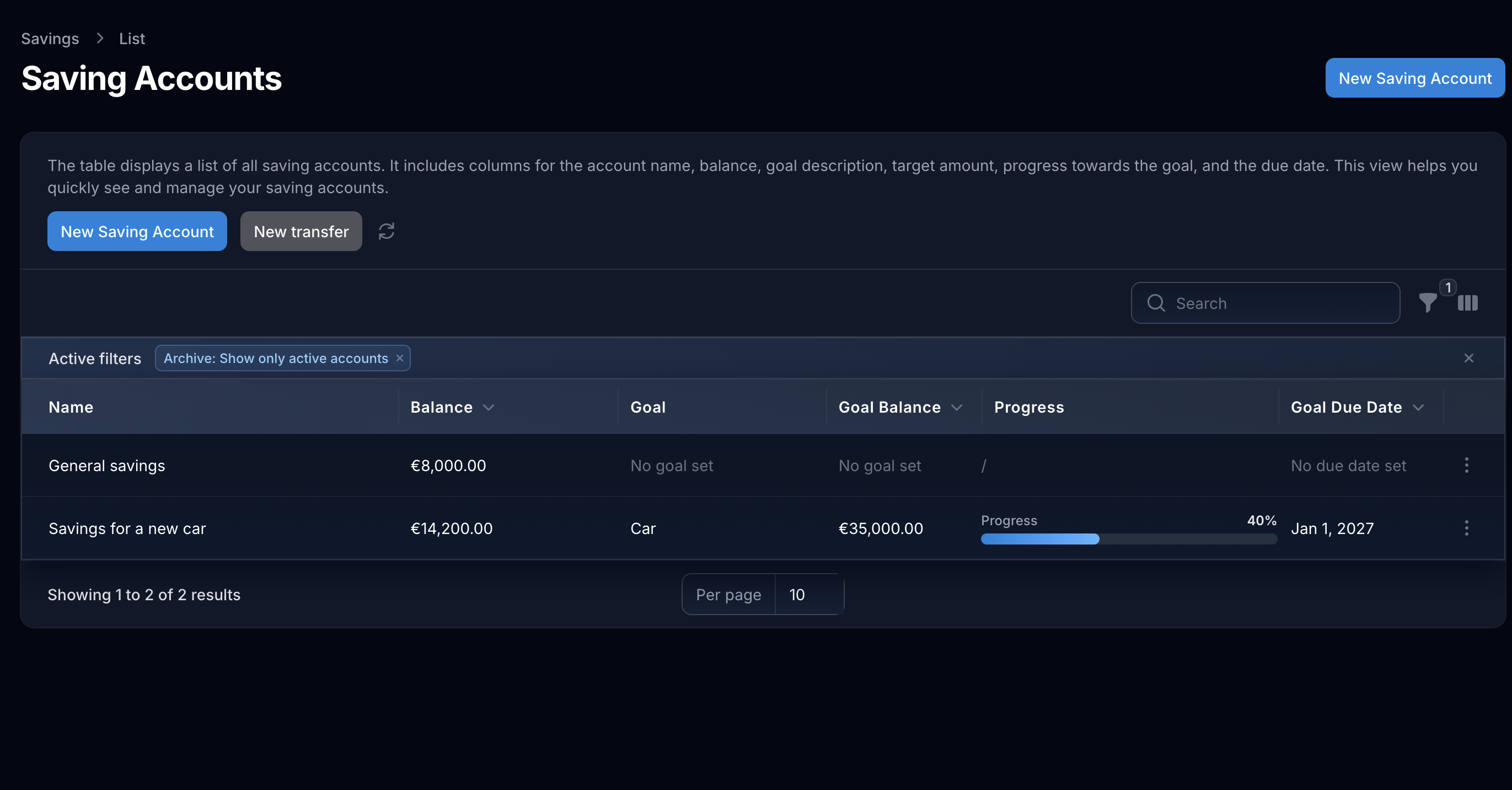Toggle sorting on the Name column header
Screen dimensions: 1512x790
pyautogui.click(x=71, y=407)
